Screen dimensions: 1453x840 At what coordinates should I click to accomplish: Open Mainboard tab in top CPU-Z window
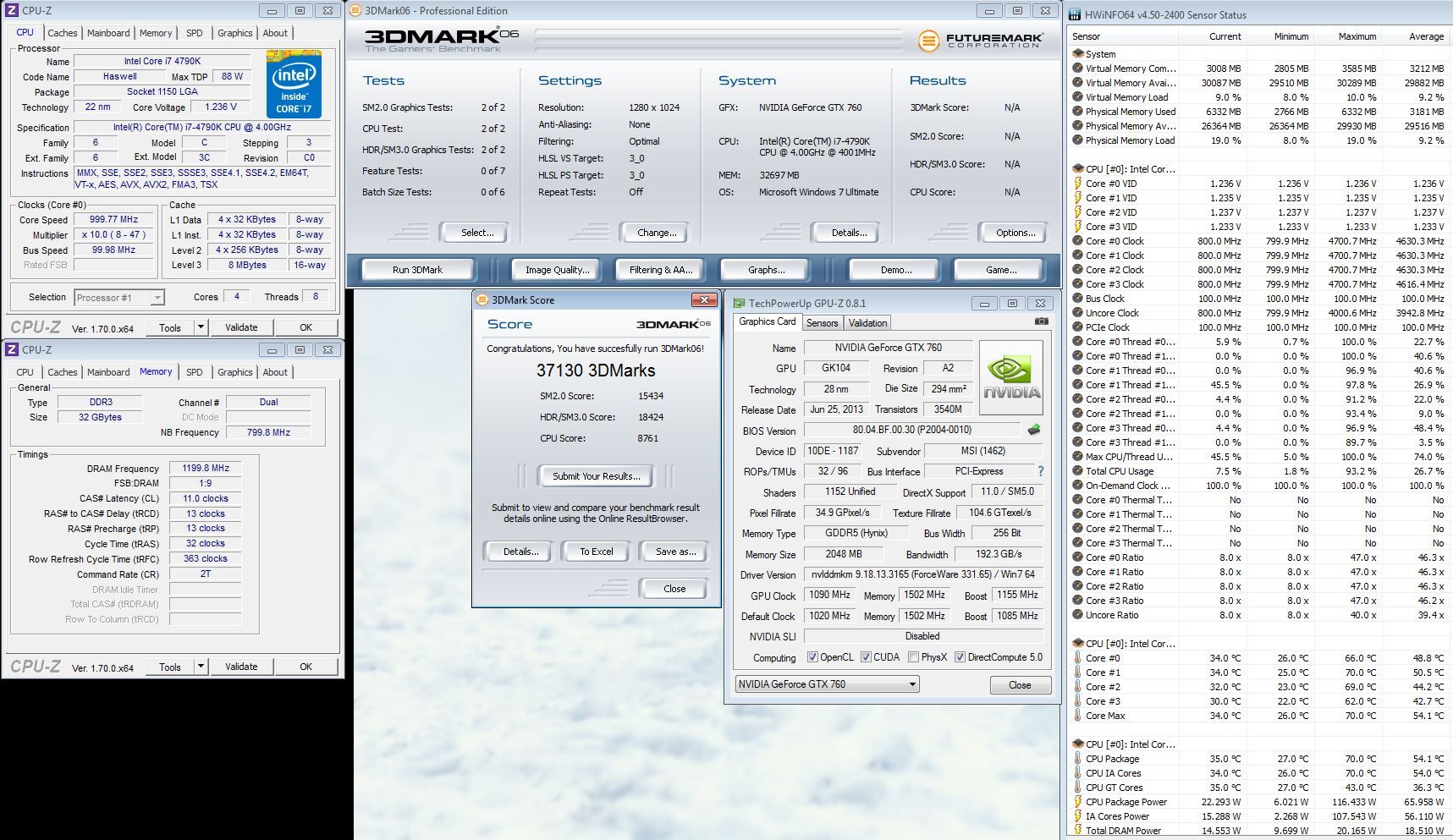point(108,33)
